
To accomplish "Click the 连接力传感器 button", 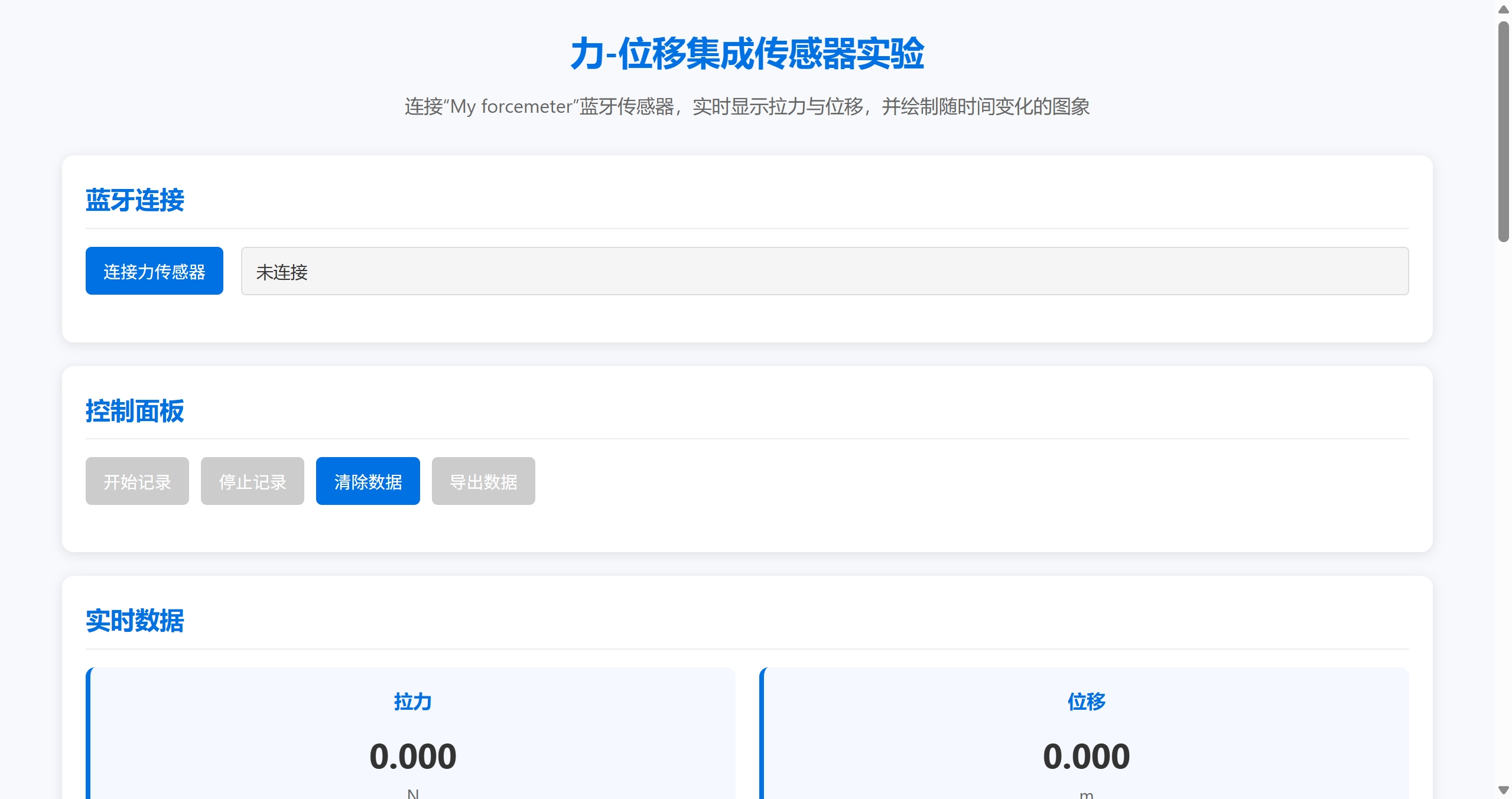I will 154,270.
